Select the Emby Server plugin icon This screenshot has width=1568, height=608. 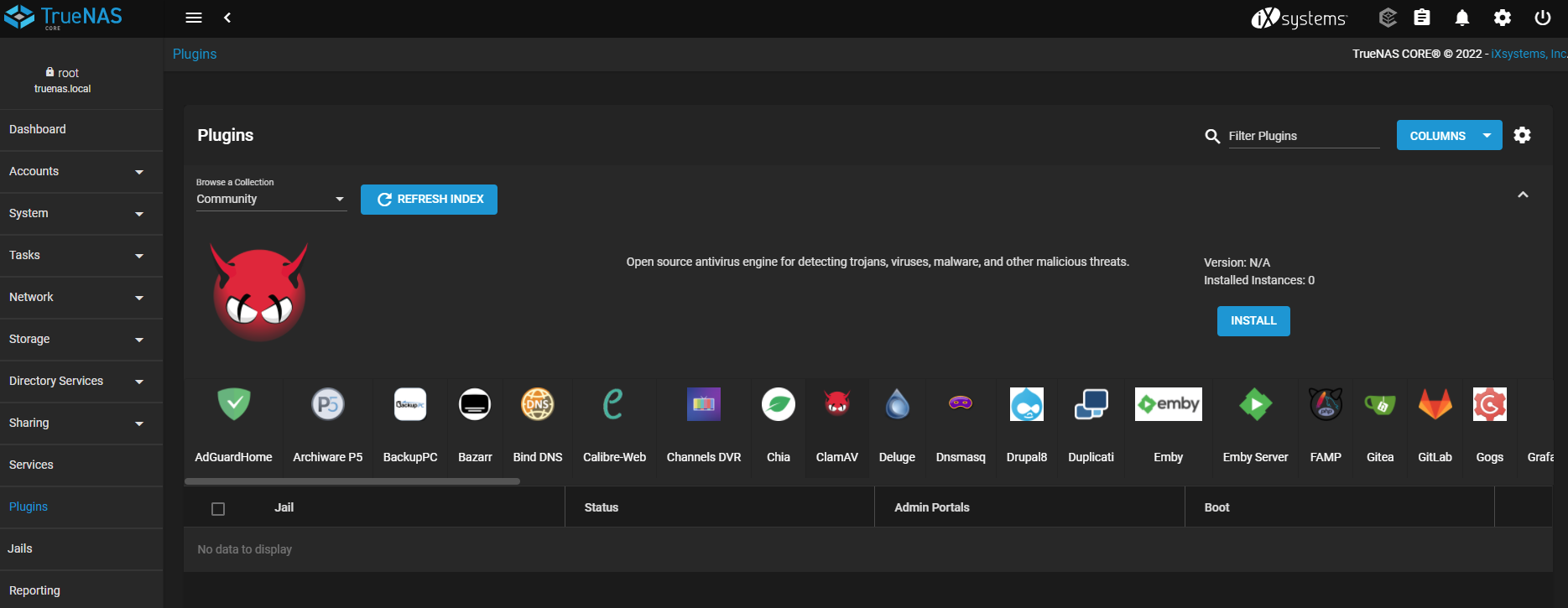point(1256,404)
